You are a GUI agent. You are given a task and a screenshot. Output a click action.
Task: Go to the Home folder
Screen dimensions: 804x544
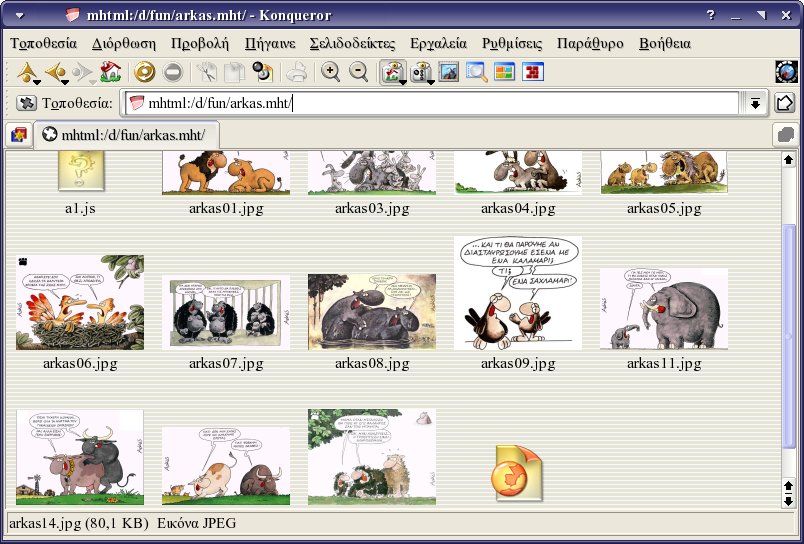point(110,72)
